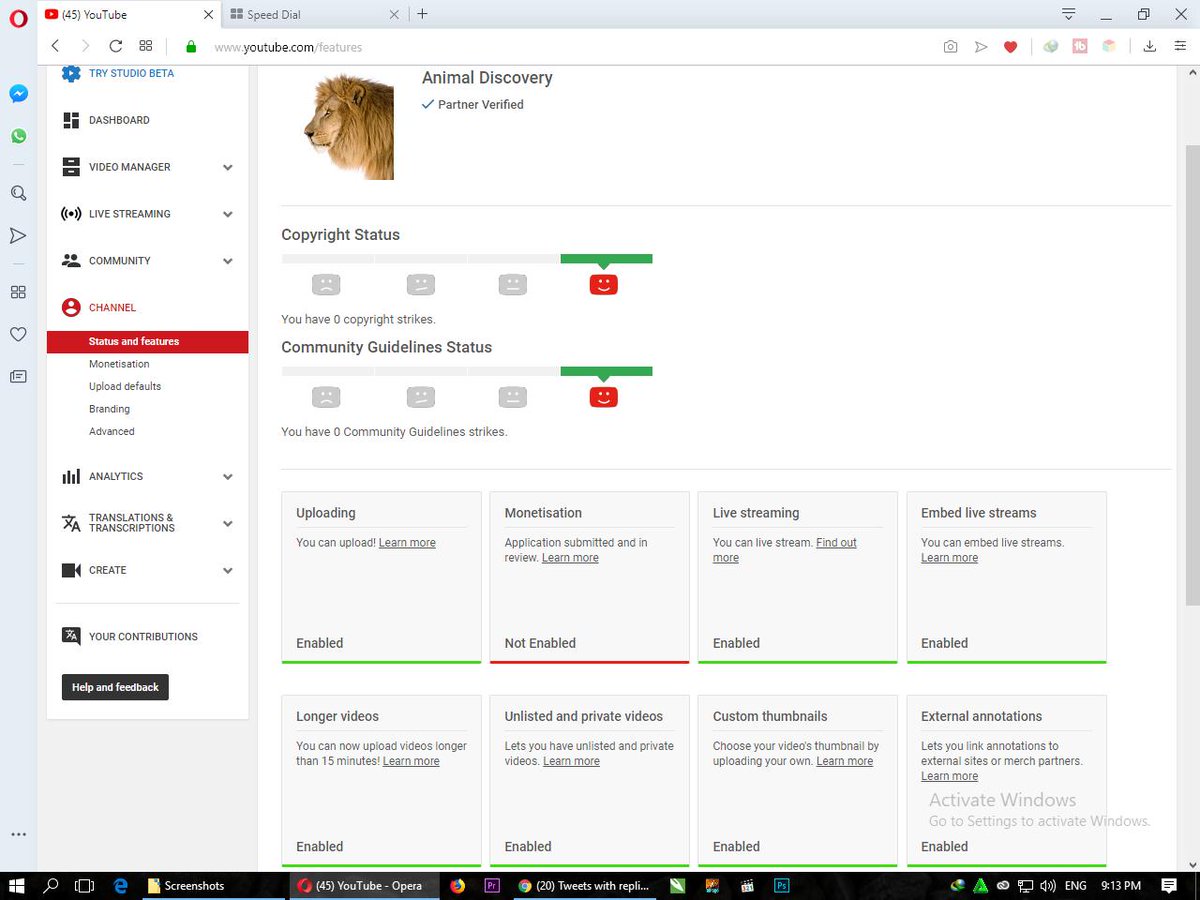
Task: Open a new tab with plus
Action: (x=422, y=14)
